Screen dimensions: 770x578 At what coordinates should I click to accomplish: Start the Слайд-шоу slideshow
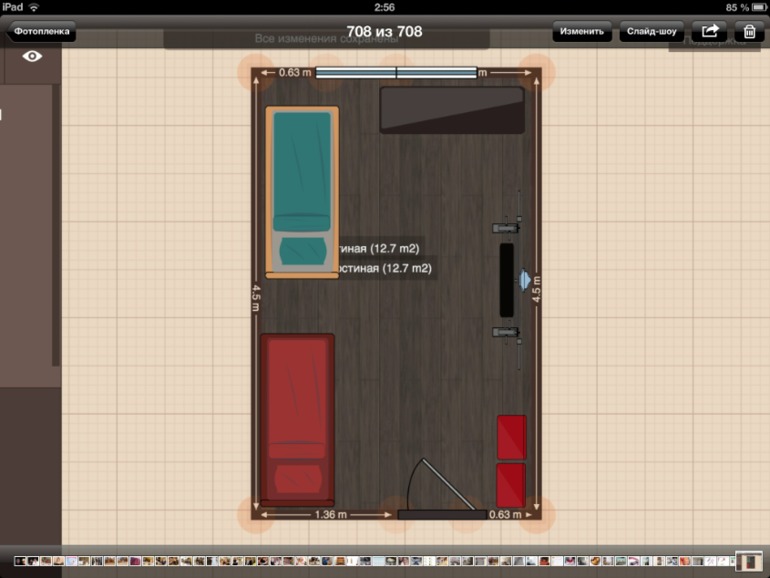(651, 32)
